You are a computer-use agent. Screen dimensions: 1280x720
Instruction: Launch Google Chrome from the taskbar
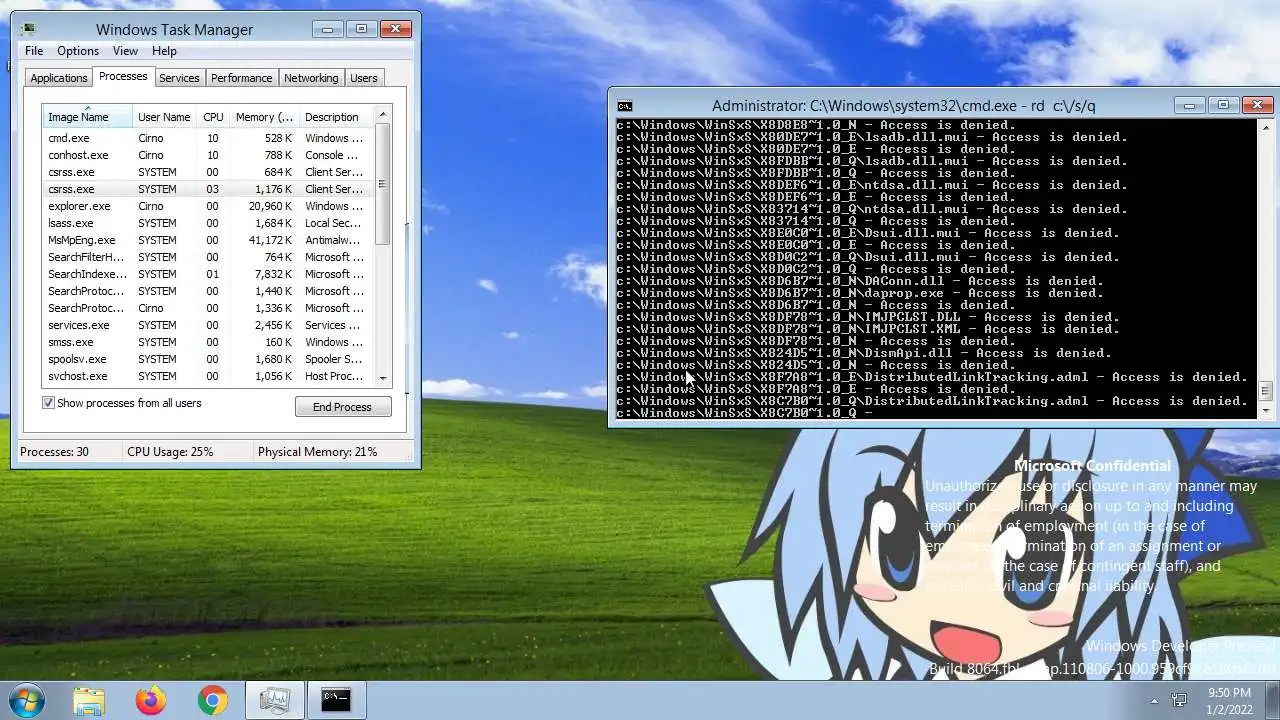212,701
